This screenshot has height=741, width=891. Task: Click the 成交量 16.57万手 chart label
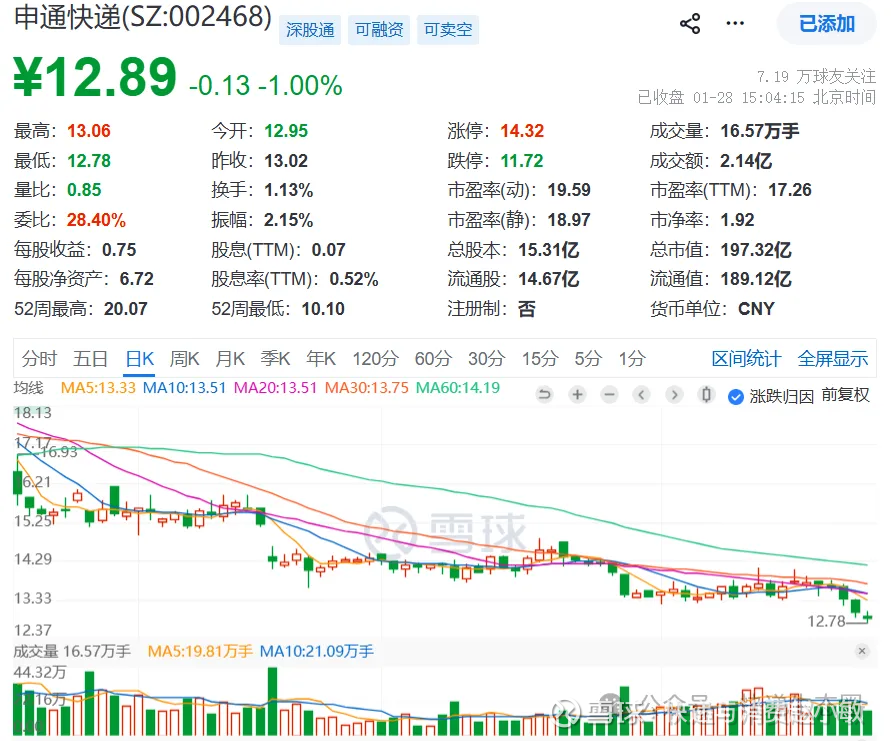tap(72, 651)
